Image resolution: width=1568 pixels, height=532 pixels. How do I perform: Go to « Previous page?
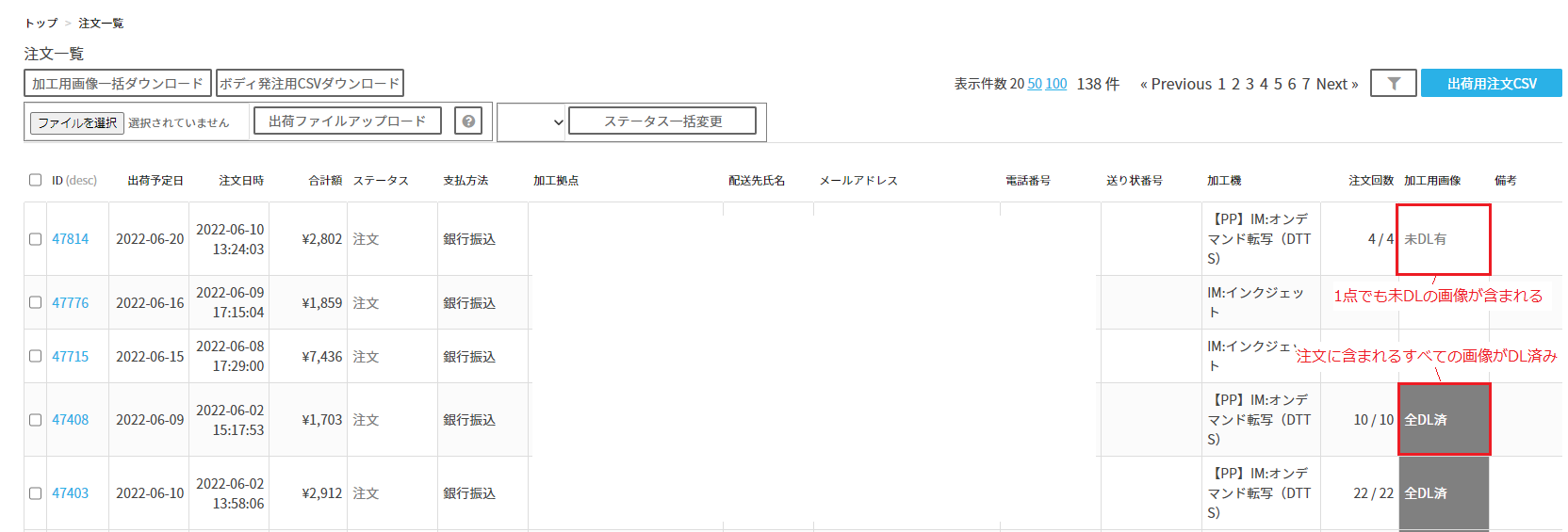tap(1176, 84)
